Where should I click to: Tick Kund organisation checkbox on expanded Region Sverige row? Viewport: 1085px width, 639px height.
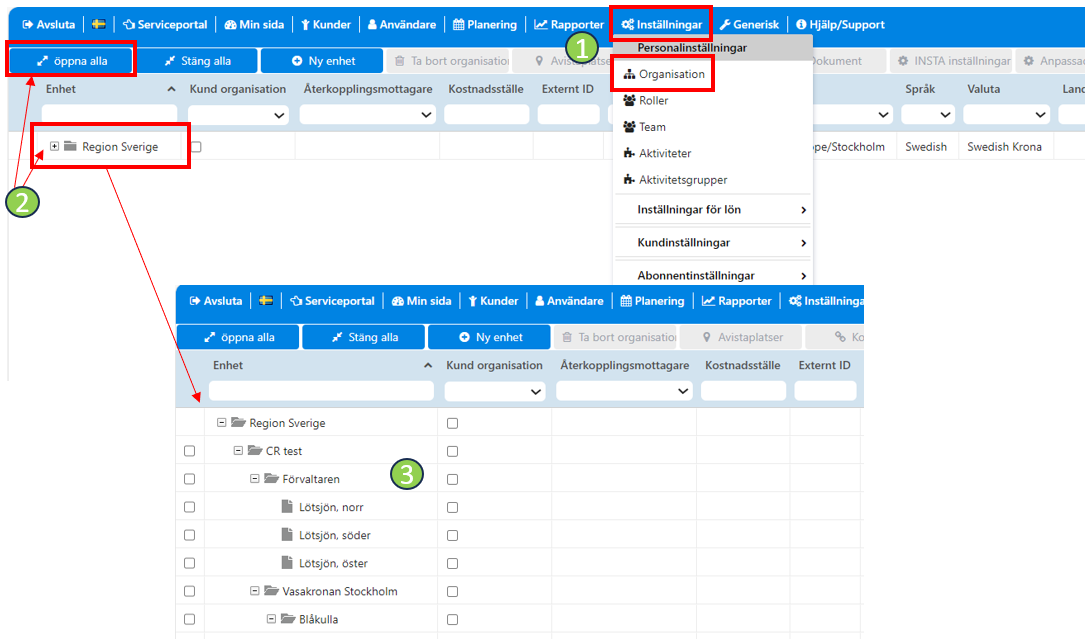point(453,423)
